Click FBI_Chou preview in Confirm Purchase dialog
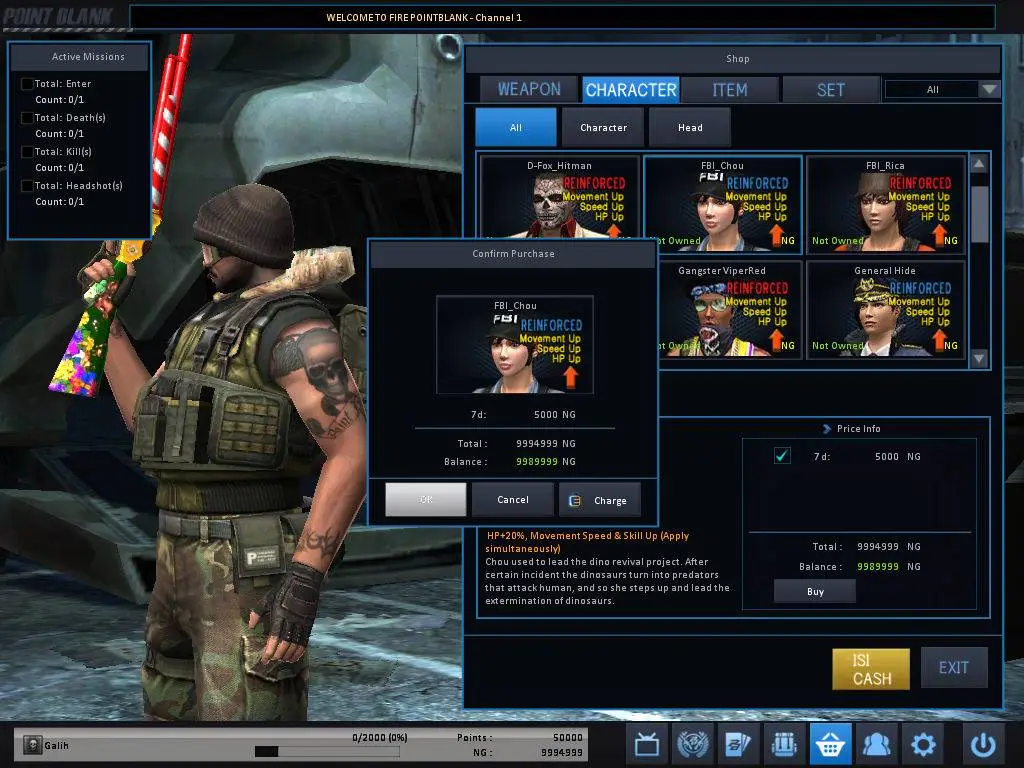1024x768 pixels. pyautogui.click(x=515, y=345)
